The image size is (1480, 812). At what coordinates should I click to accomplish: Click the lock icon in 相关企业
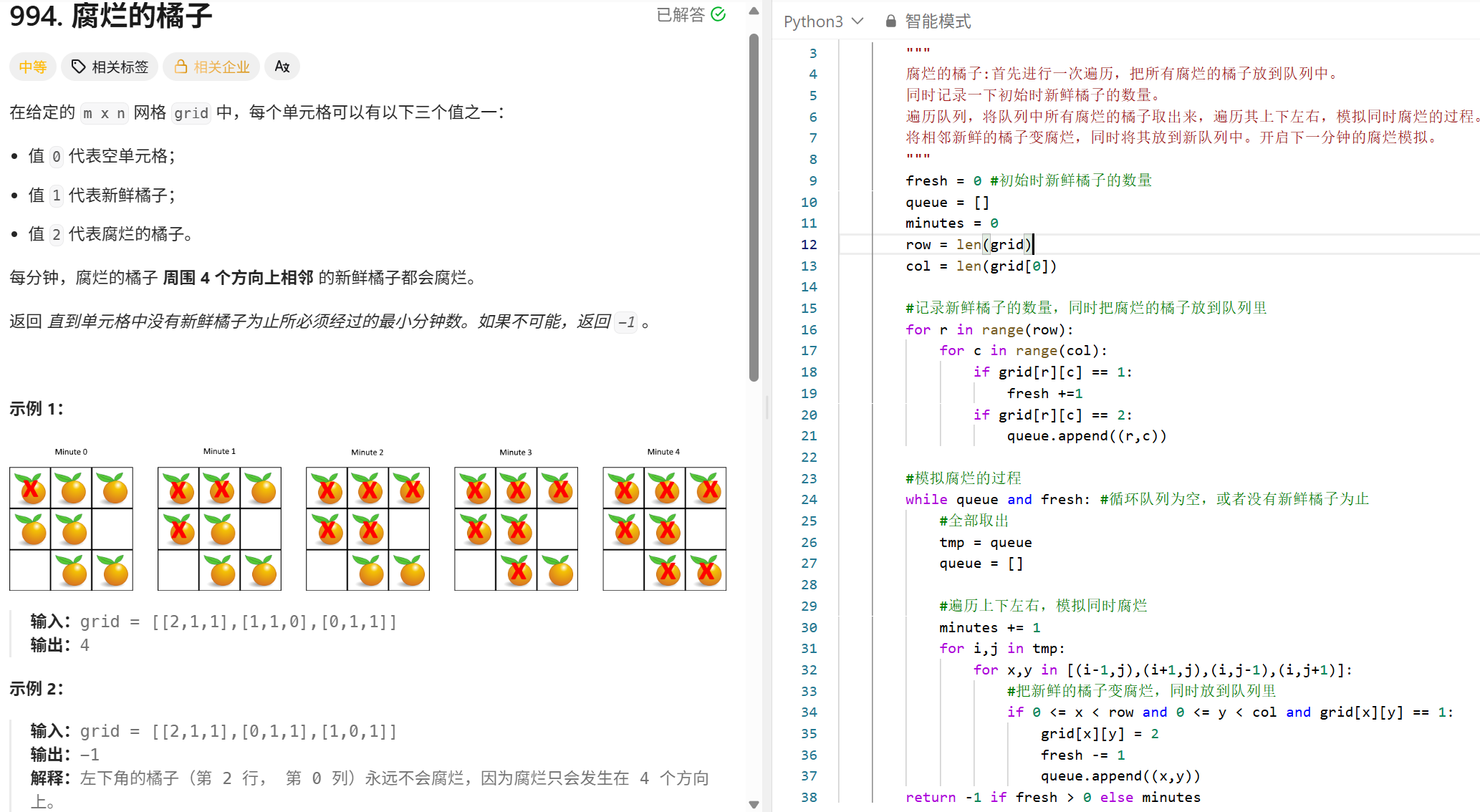[x=181, y=67]
